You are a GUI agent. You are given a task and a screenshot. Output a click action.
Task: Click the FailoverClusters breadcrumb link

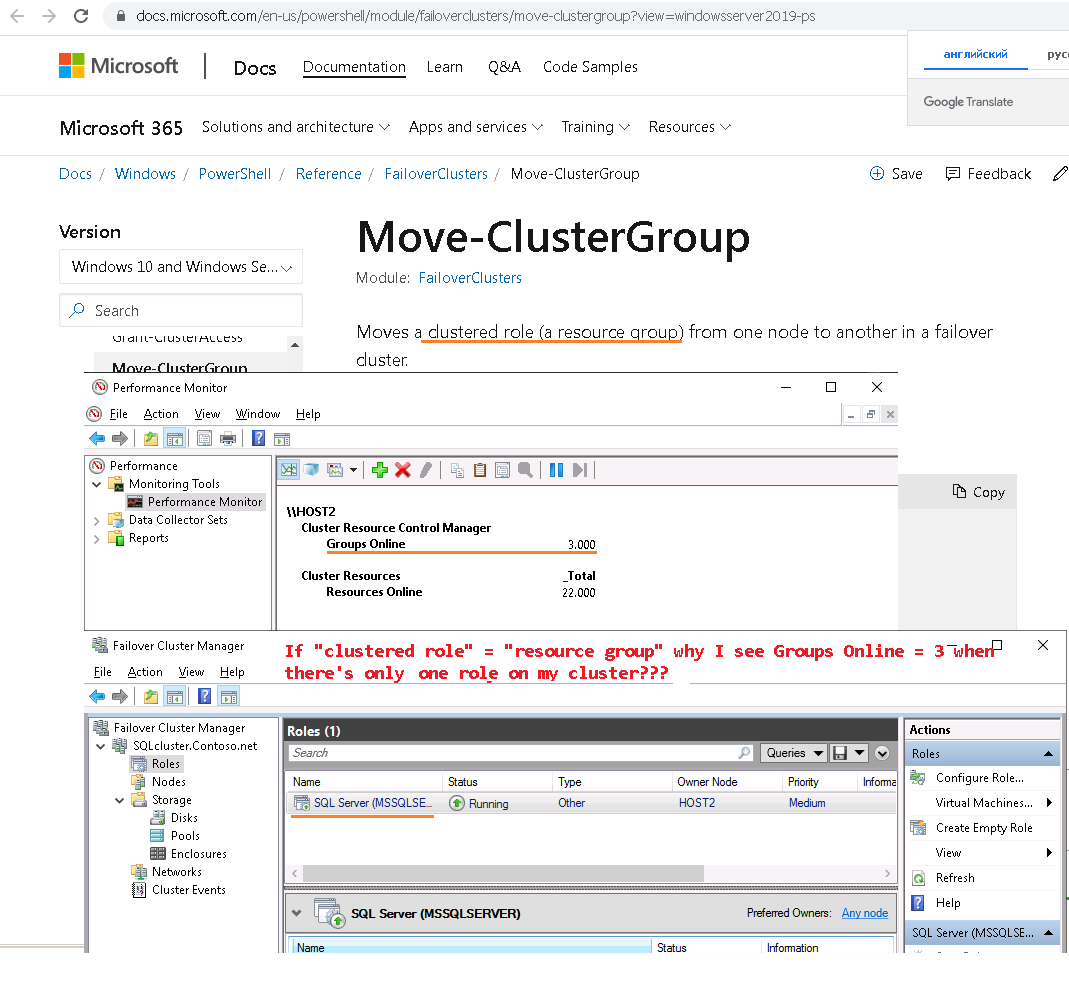tap(436, 173)
